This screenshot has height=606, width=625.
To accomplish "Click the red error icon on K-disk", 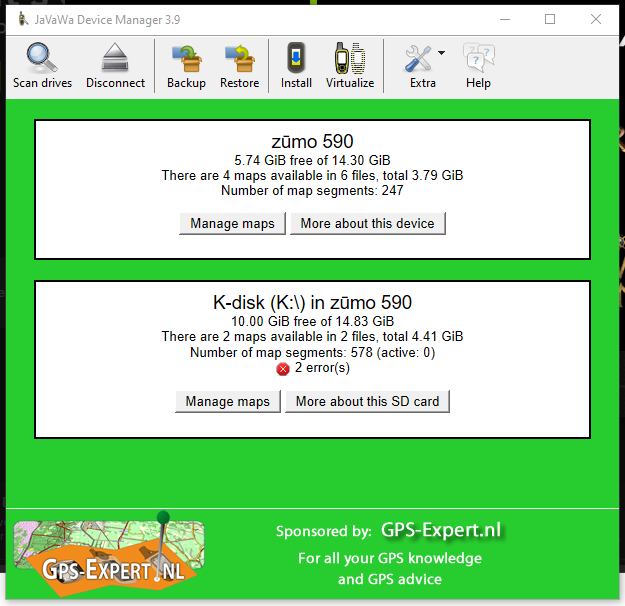I will [x=283, y=369].
